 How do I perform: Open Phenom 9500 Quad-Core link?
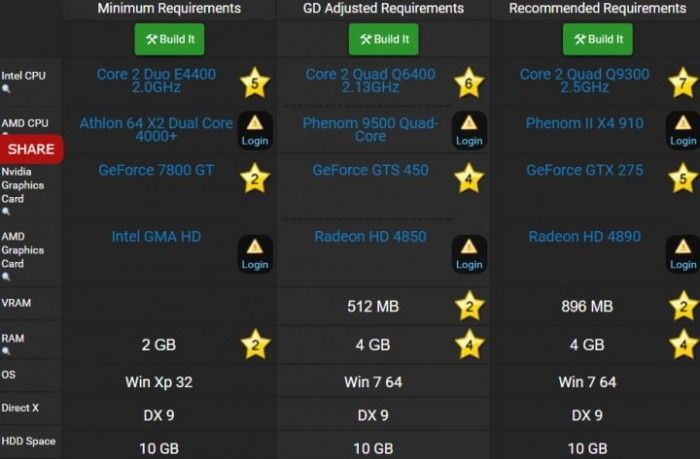tap(371, 129)
